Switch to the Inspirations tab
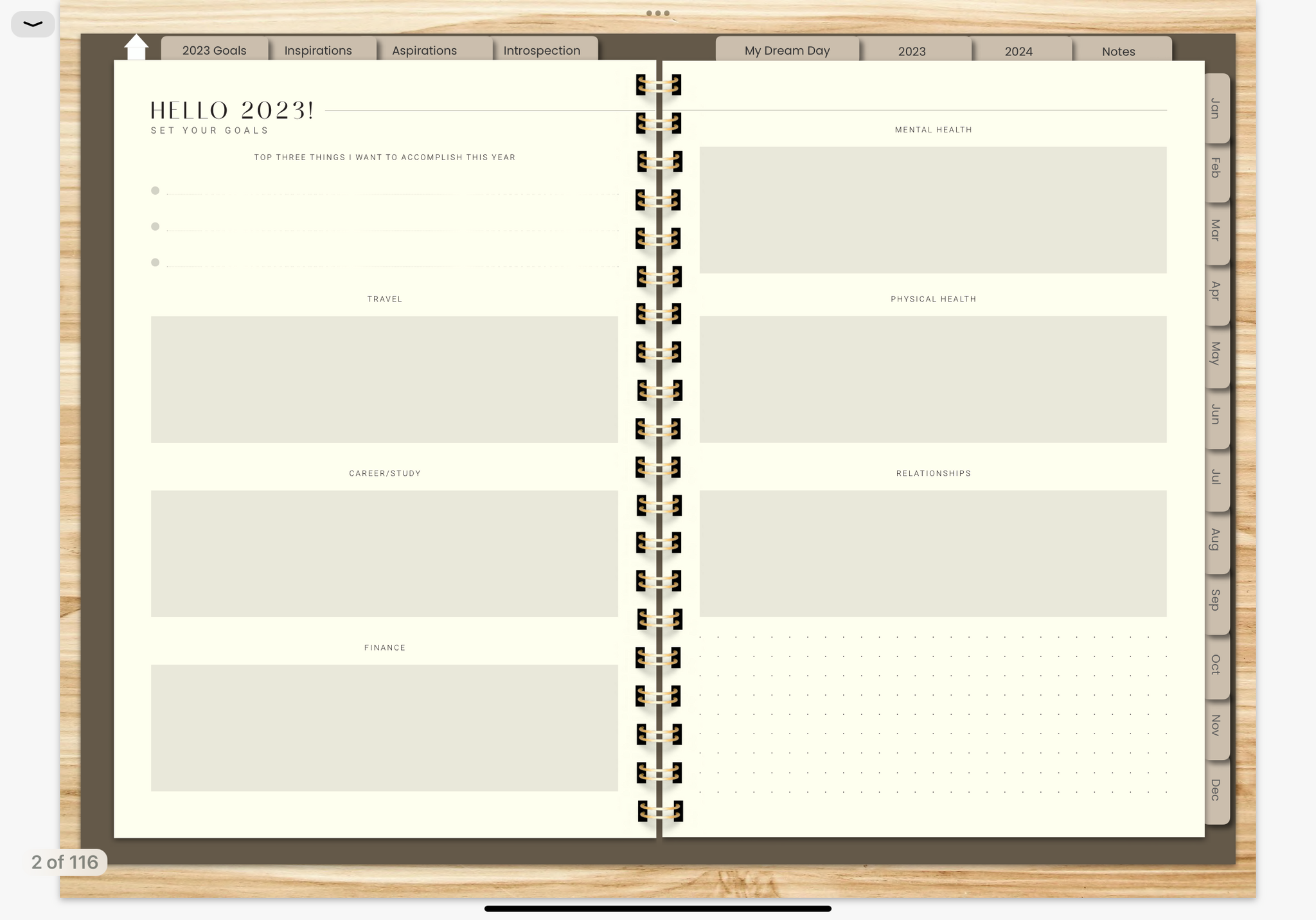The height and width of the screenshot is (920, 1316). click(318, 50)
